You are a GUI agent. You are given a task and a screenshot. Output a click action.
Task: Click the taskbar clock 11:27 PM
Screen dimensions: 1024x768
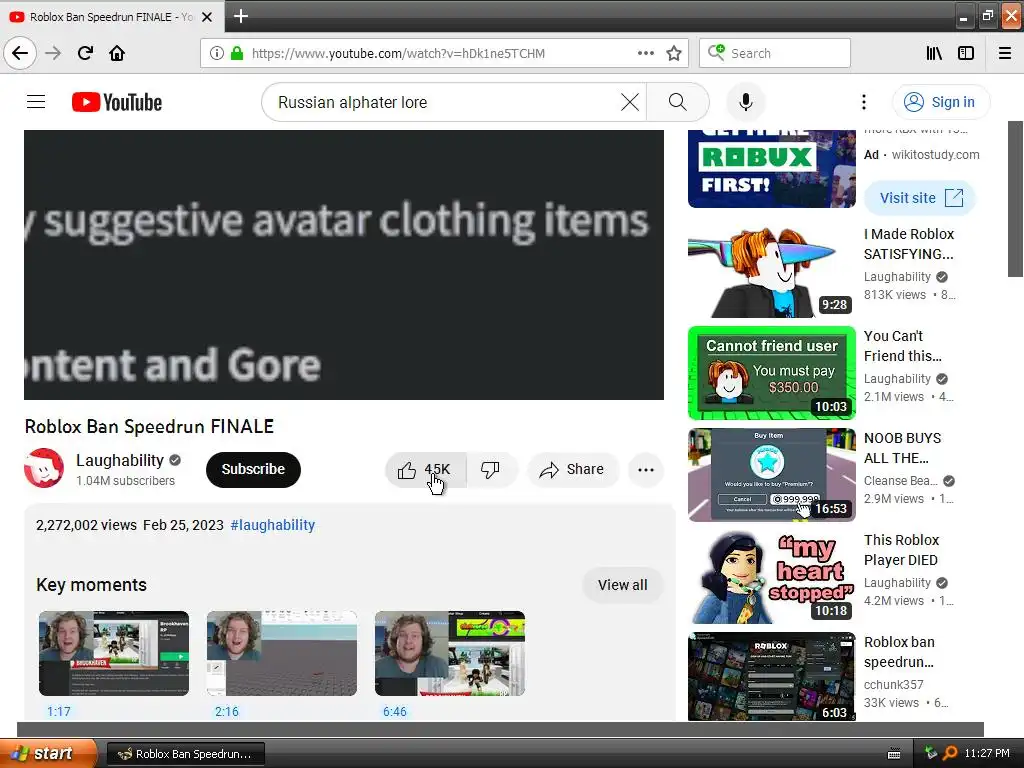tap(987, 753)
